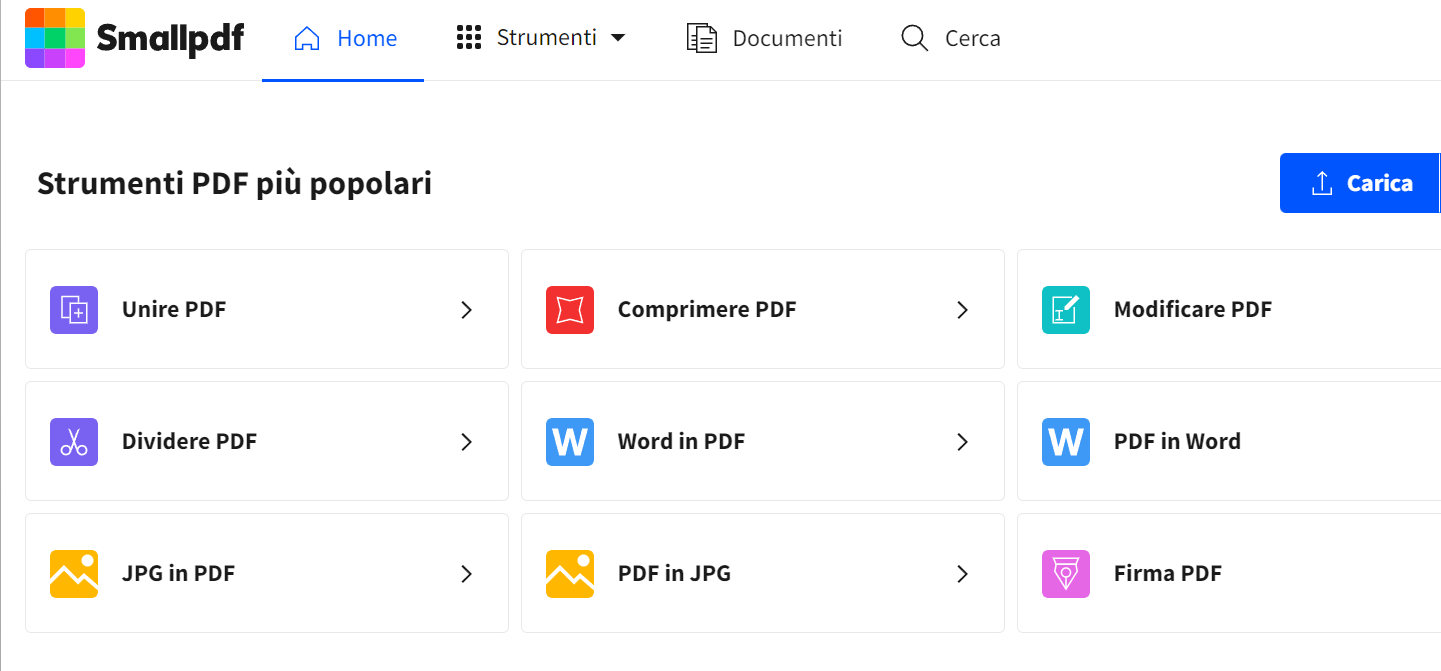Open the Word in PDF tool
The width and height of the screenshot is (1441, 671).
[x=763, y=441]
